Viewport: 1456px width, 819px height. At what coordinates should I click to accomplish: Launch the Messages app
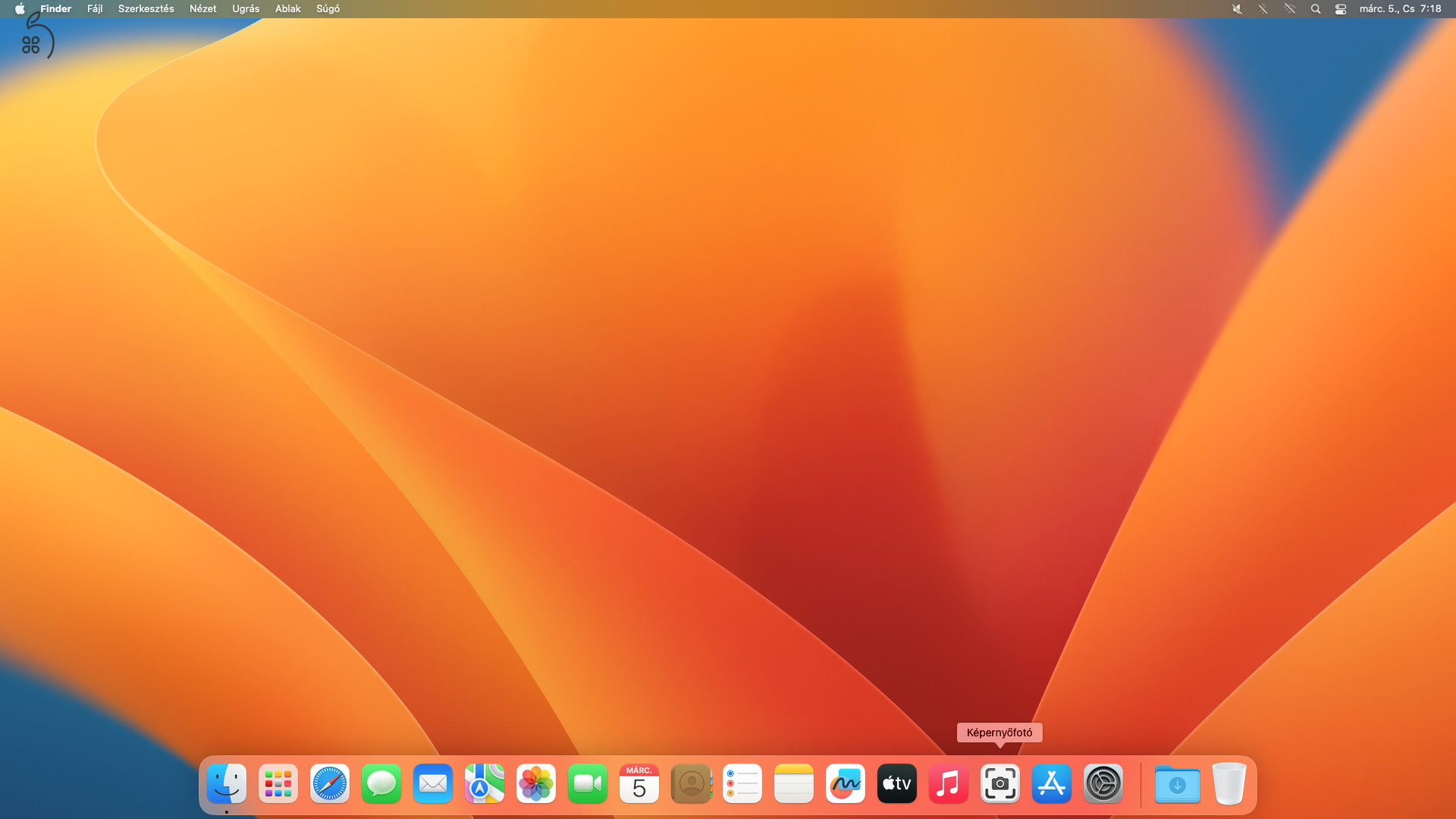tap(381, 784)
